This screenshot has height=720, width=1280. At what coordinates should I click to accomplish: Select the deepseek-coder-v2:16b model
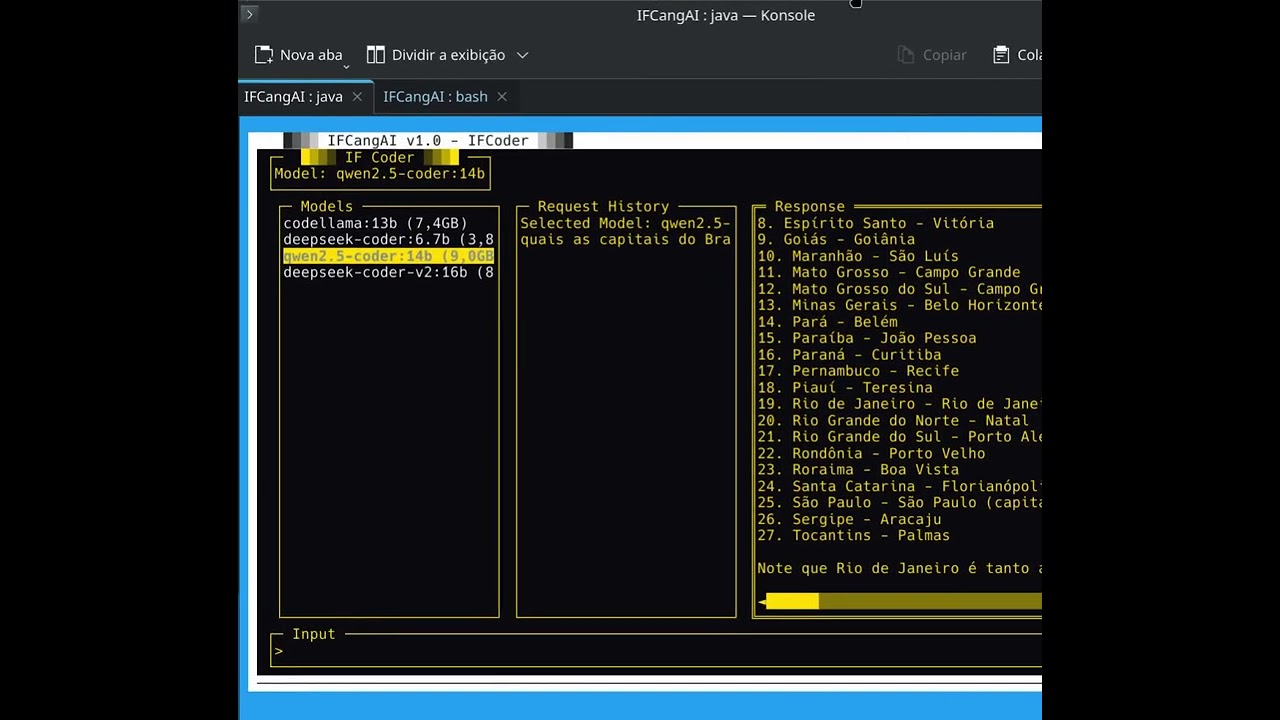point(389,272)
